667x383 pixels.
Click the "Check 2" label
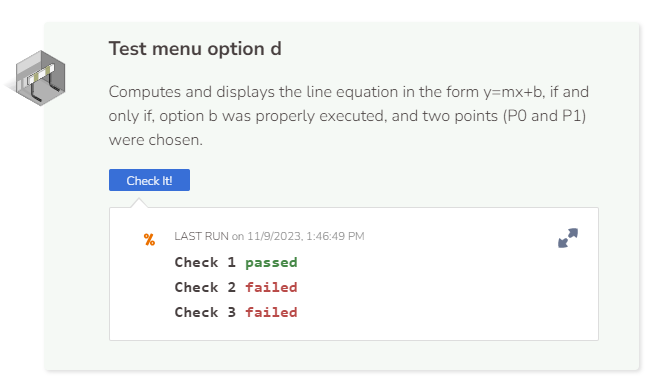click(x=205, y=287)
